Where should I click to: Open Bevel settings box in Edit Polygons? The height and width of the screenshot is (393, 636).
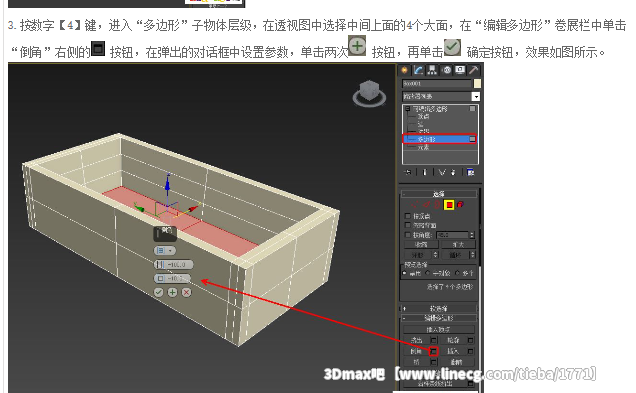click(x=434, y=351)
